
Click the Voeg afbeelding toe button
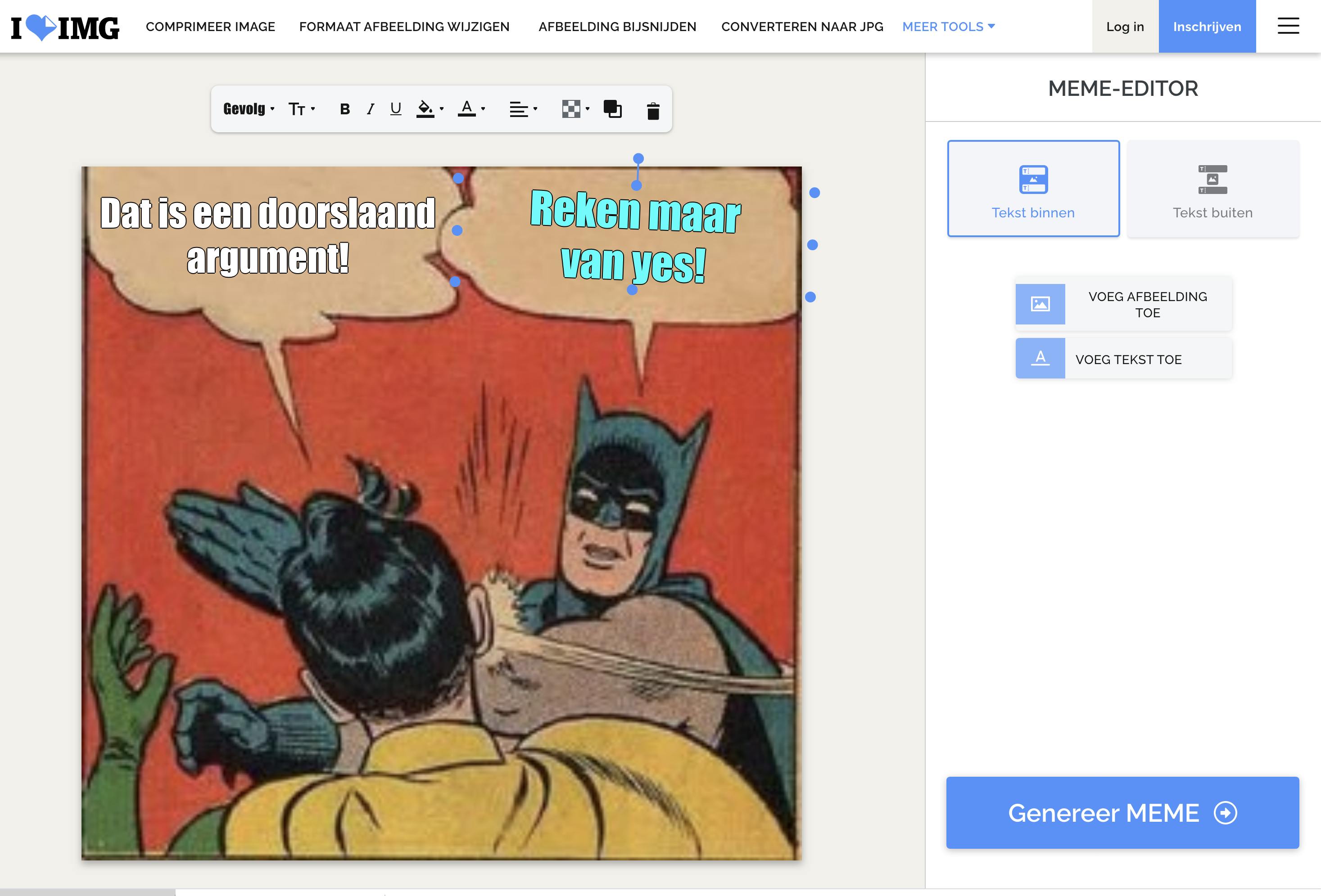pyautogui.click(x=1123, y=304)
